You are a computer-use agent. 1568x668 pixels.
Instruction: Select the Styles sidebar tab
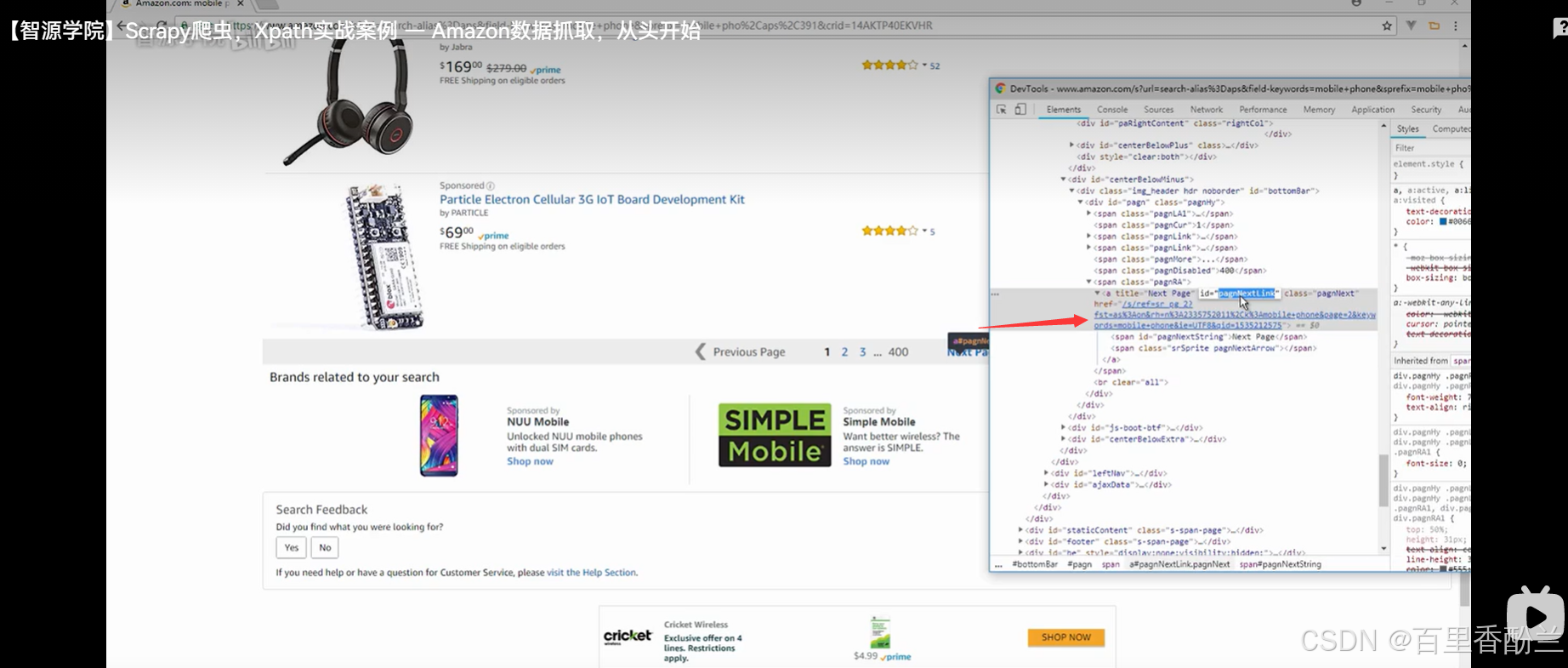[x=1408, y=129]
